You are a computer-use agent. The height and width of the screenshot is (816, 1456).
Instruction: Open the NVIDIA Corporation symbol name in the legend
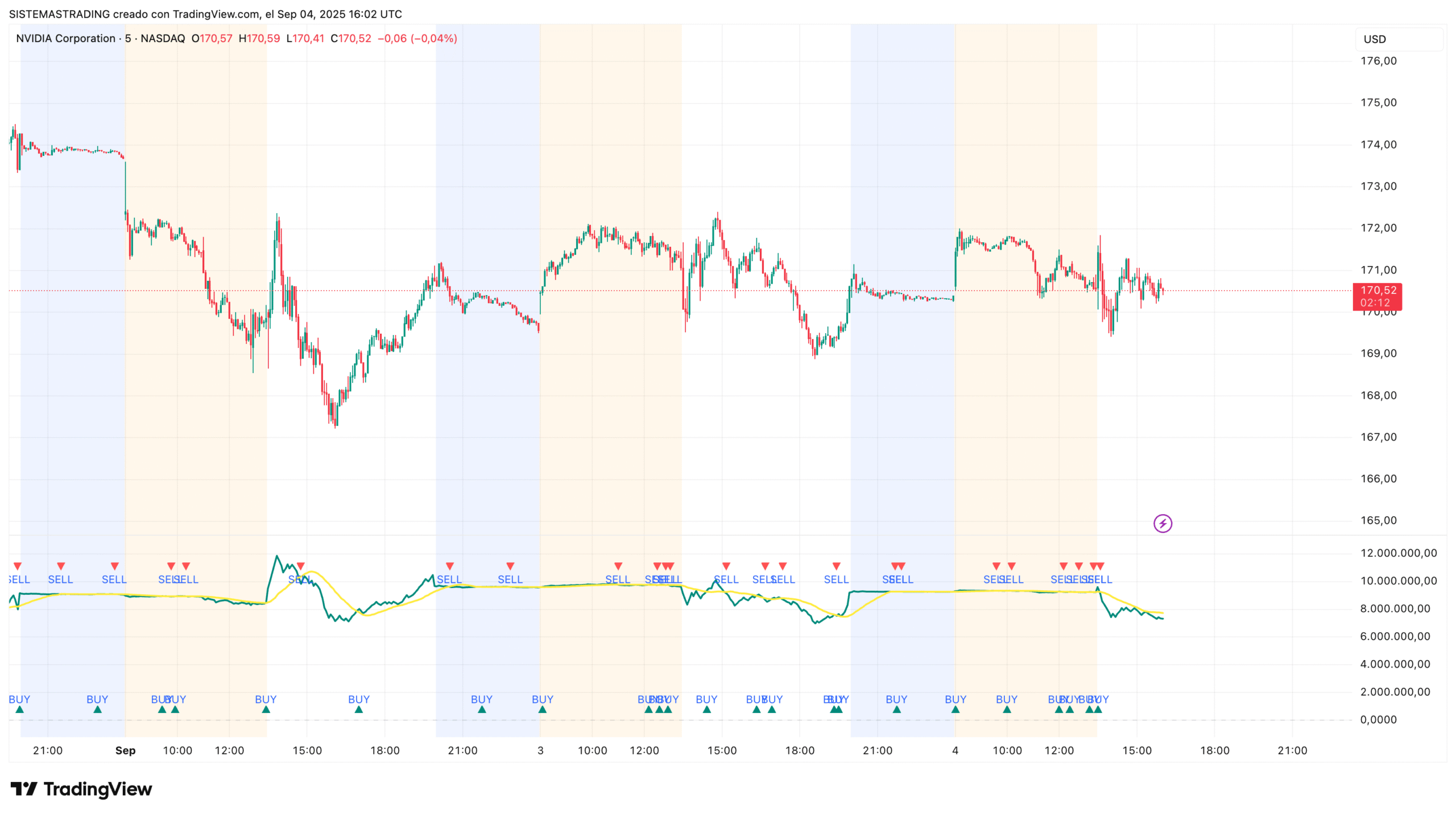[64, 39]
